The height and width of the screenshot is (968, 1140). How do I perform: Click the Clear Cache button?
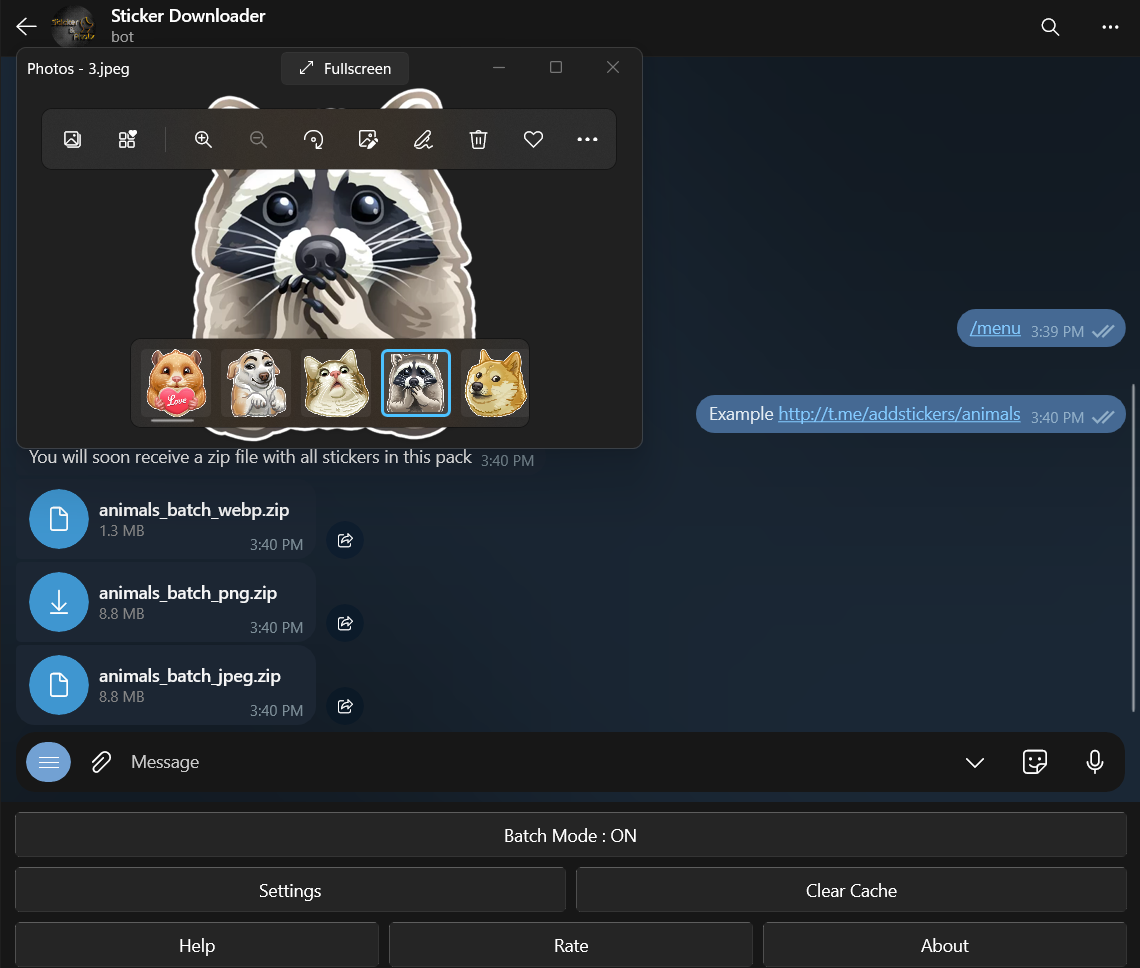pos(851,890)
